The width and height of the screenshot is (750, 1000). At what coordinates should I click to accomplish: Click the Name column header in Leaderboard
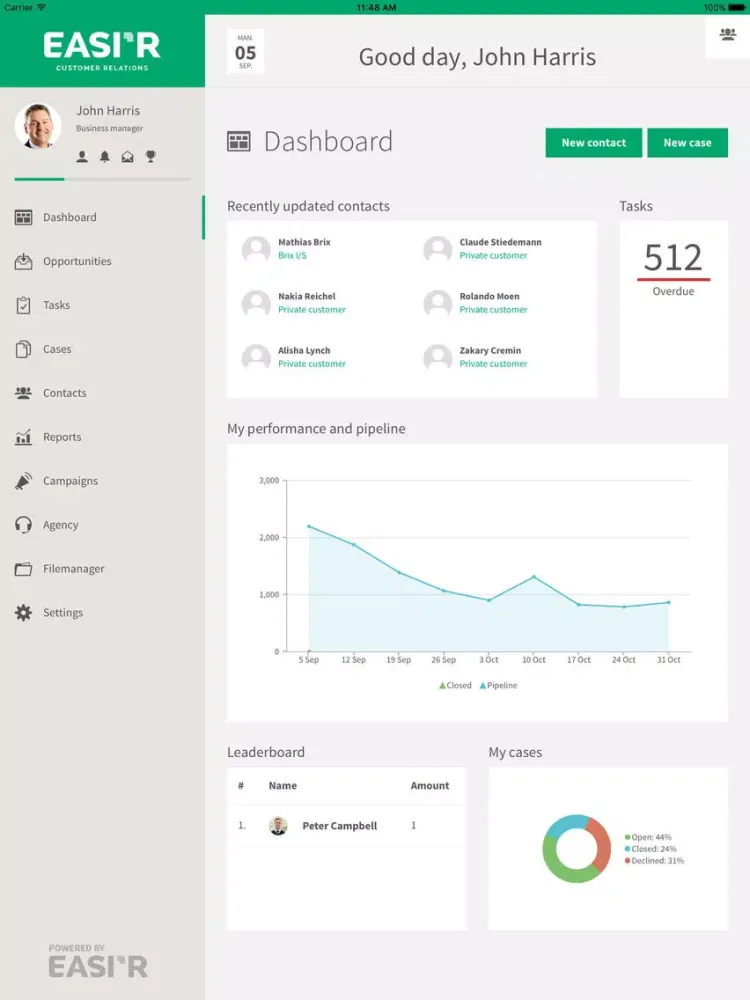[283, 786]
